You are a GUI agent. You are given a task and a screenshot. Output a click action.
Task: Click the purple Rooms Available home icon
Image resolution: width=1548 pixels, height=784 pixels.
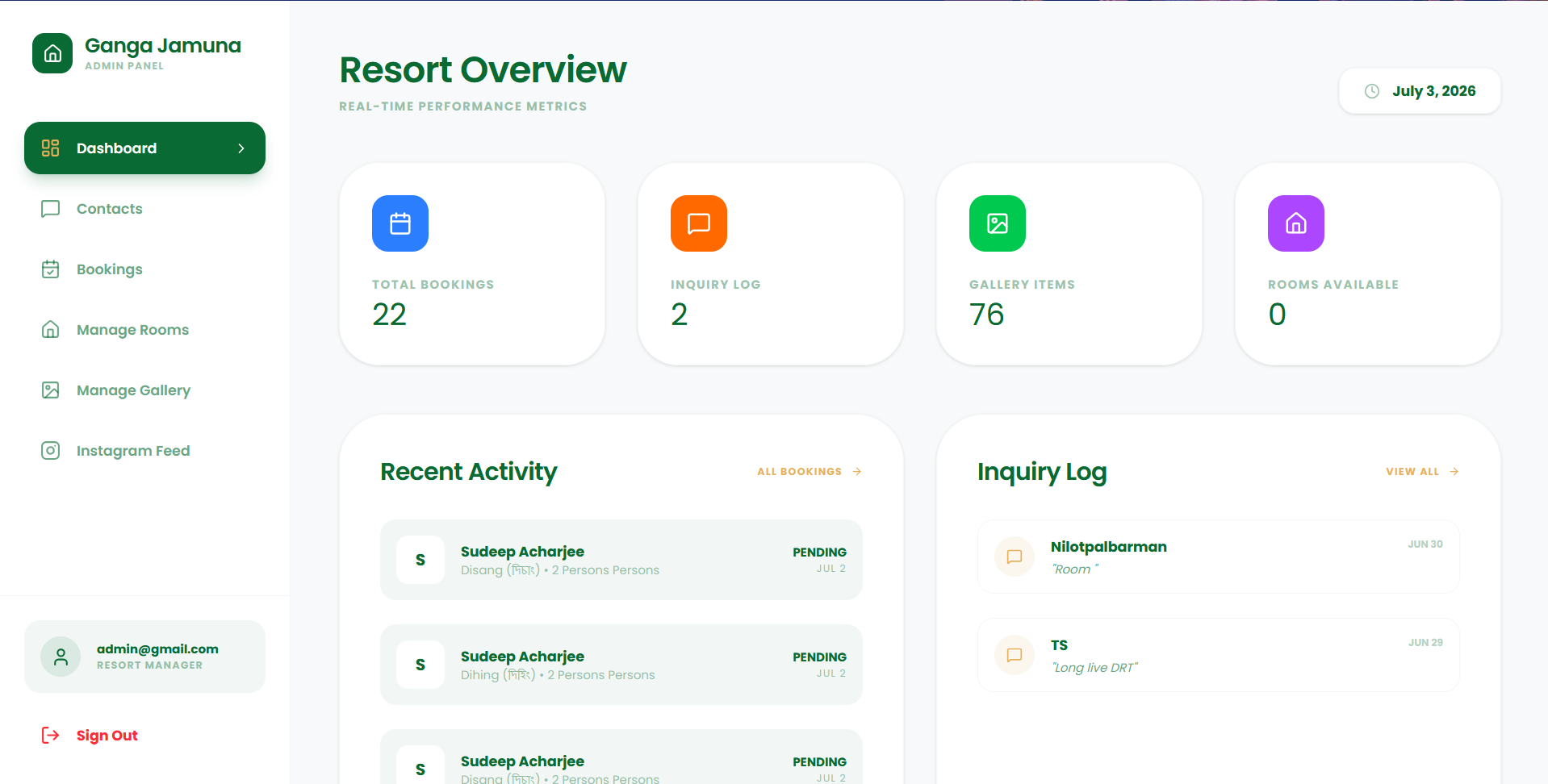pos(1296,223)
